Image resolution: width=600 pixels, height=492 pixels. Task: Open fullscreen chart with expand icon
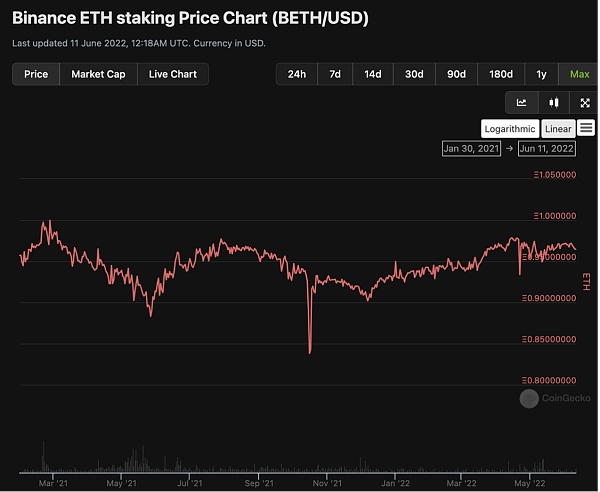pyautogui.click(x=585, y=102)
